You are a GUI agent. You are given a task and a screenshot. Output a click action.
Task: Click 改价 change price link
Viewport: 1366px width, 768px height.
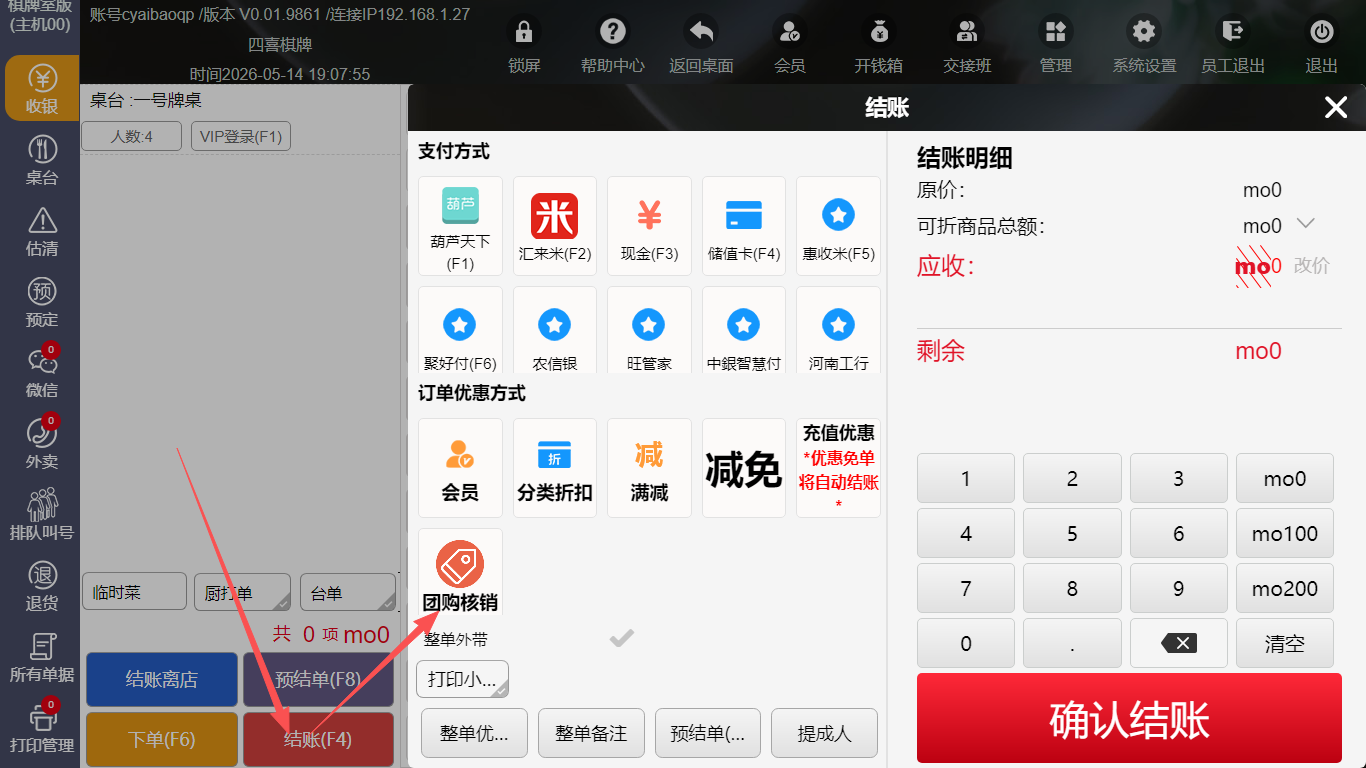coord(1312,266)
